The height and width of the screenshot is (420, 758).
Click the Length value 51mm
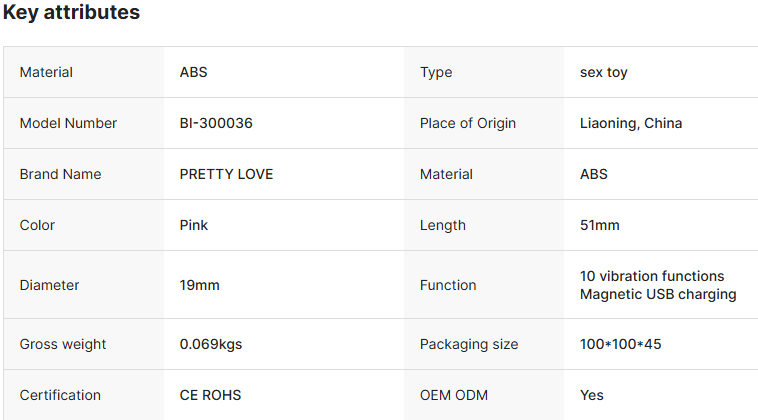pyautogui.click(x=600, y=225)
